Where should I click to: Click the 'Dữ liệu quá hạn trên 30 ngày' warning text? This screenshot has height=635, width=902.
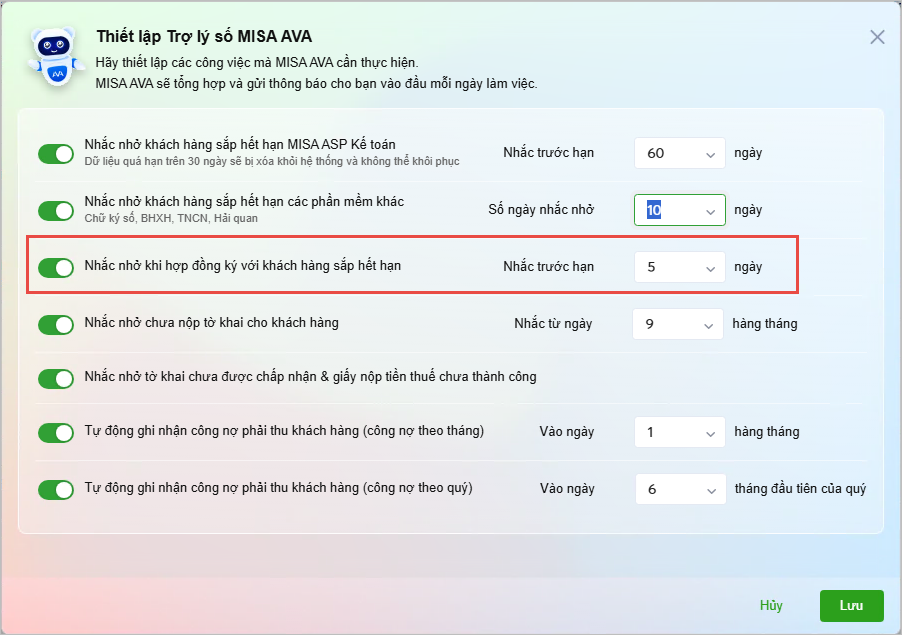272,162
